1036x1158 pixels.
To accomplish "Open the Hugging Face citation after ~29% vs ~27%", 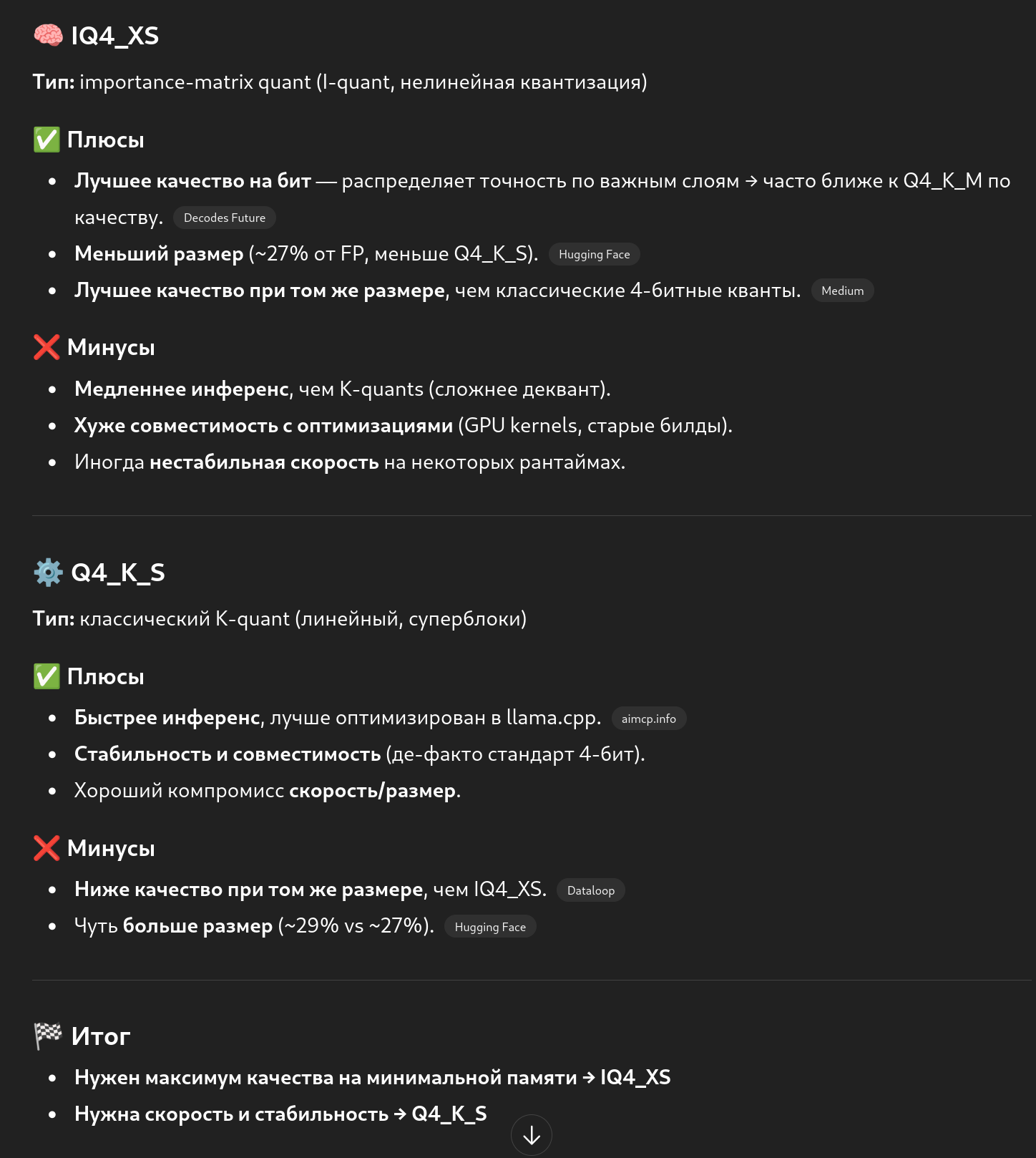I will (490, 927).
